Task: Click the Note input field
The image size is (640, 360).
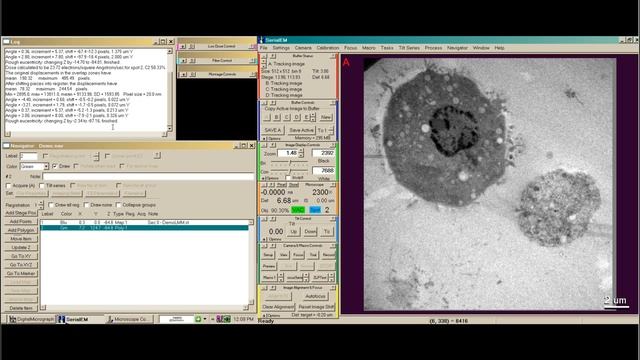Action: 148,176
